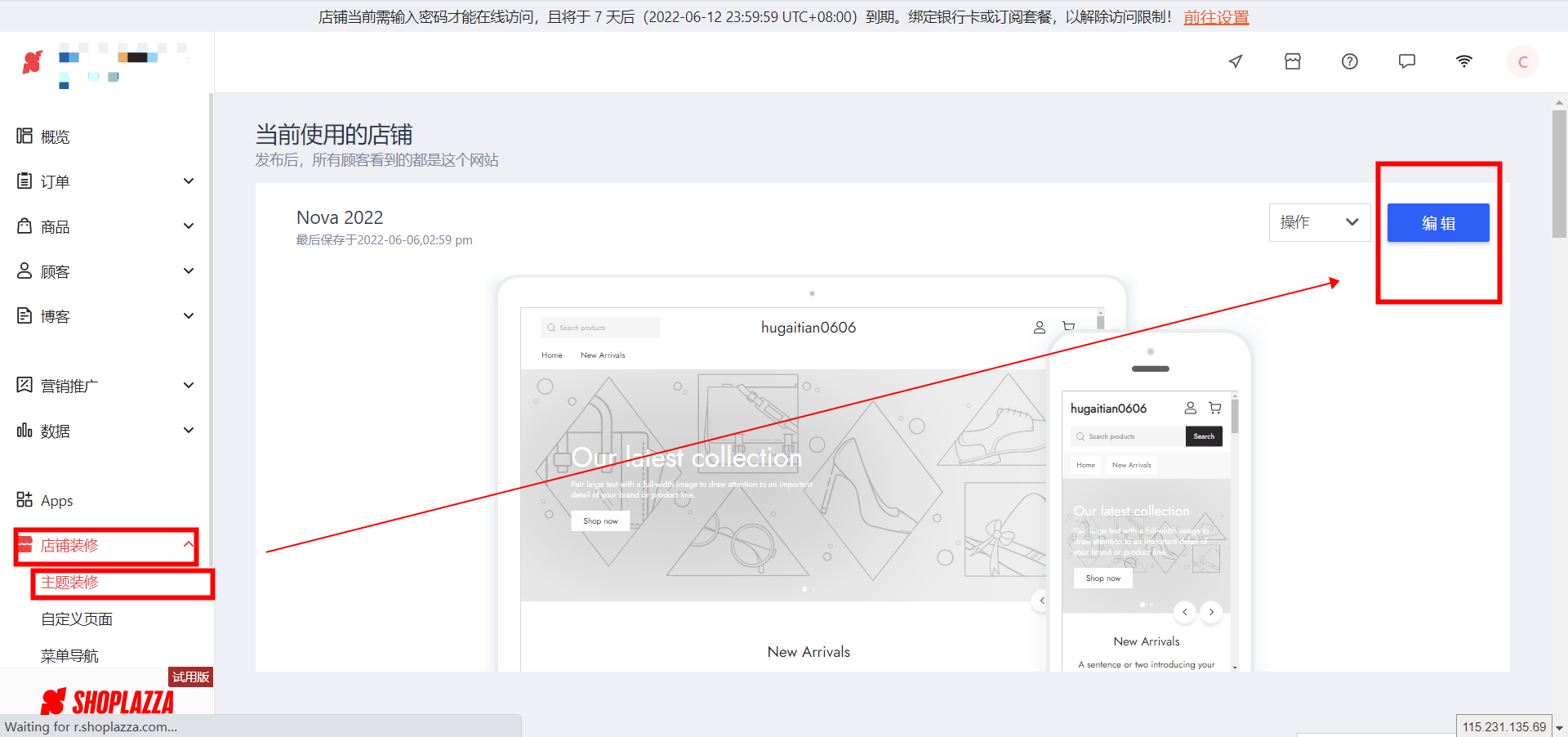Click the 概览 overview icon
1568x737 pixels.
[x=24, y=136]
